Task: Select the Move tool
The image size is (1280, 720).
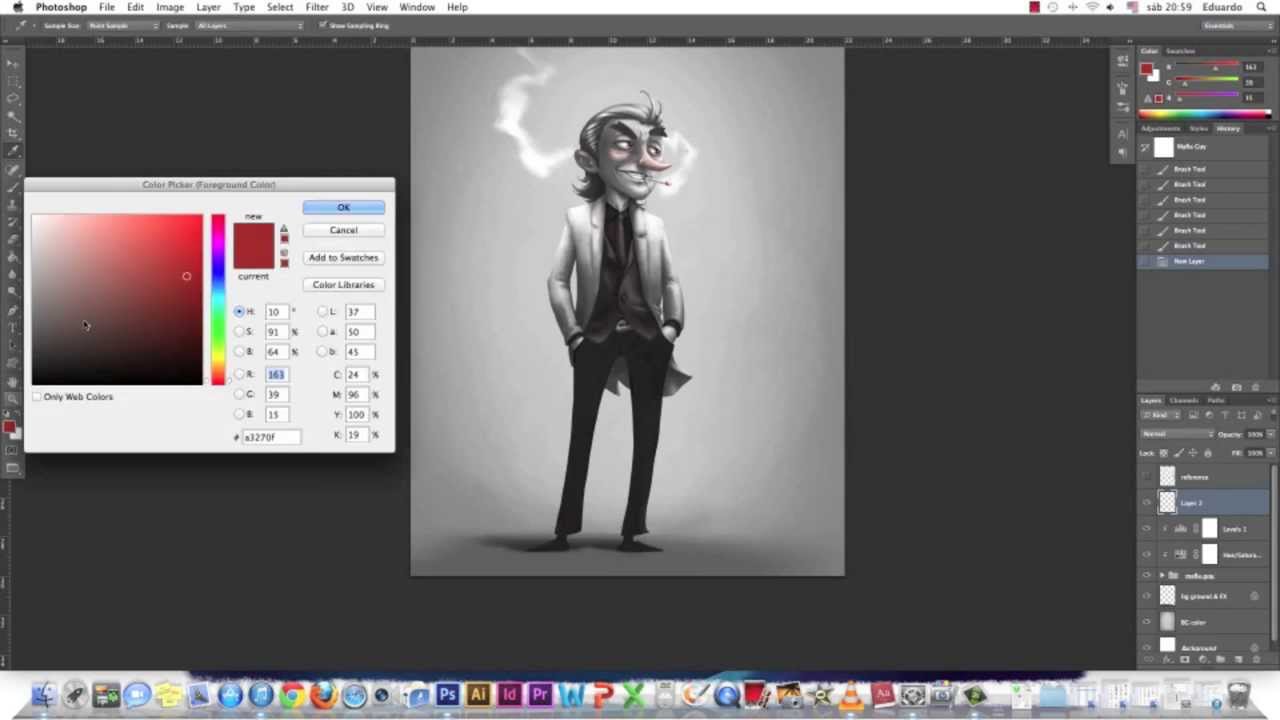Action: (13, 62)
